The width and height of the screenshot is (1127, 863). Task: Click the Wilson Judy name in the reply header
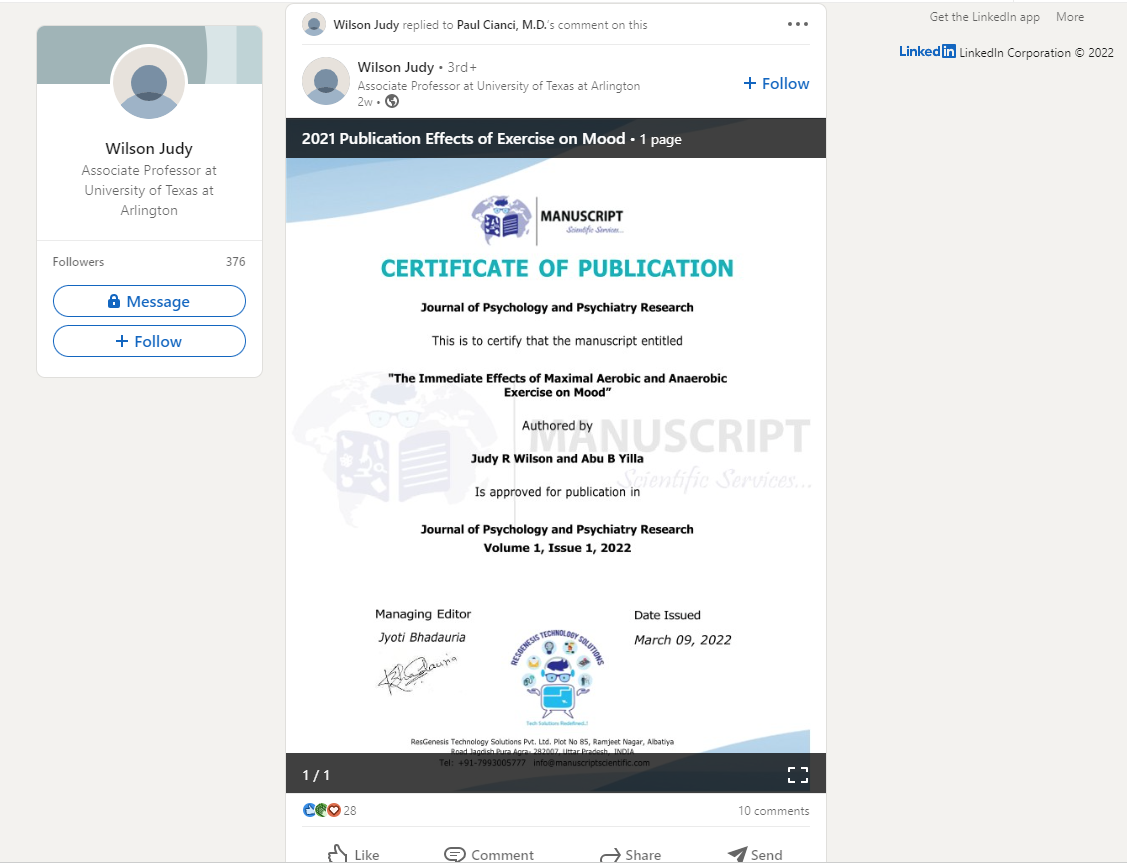(x=366, y=24)
